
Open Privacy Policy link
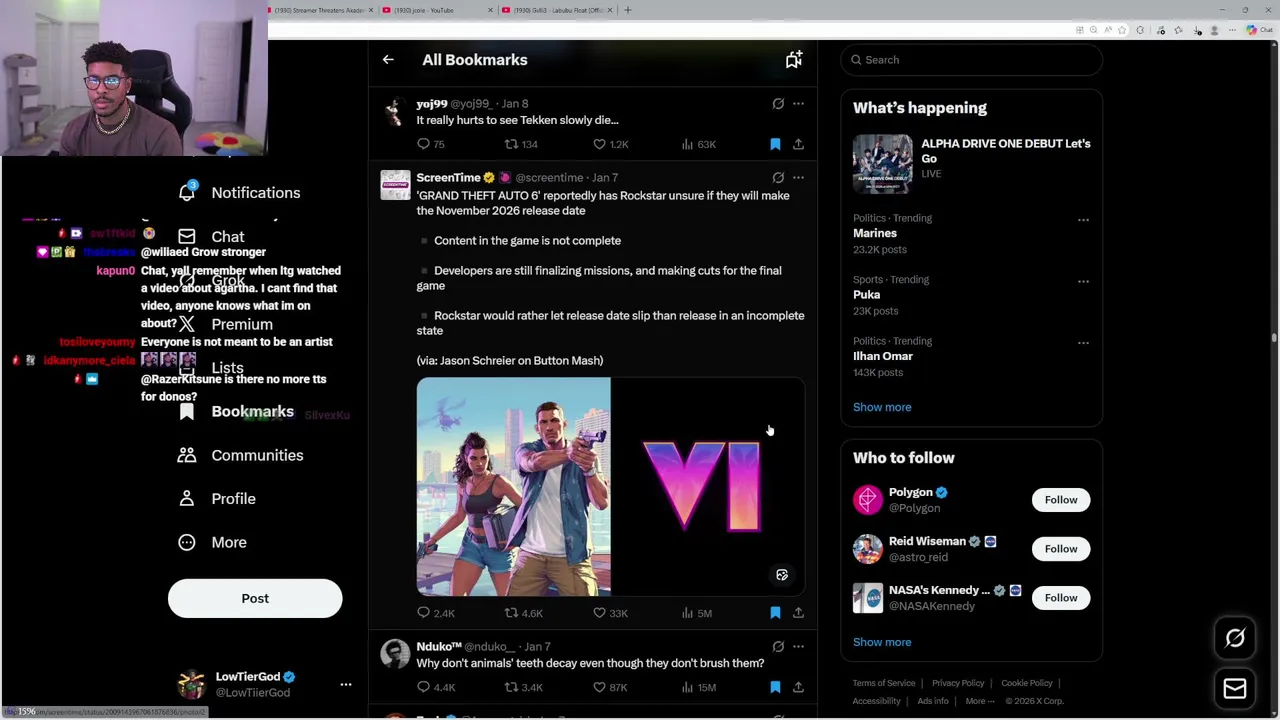958,683
